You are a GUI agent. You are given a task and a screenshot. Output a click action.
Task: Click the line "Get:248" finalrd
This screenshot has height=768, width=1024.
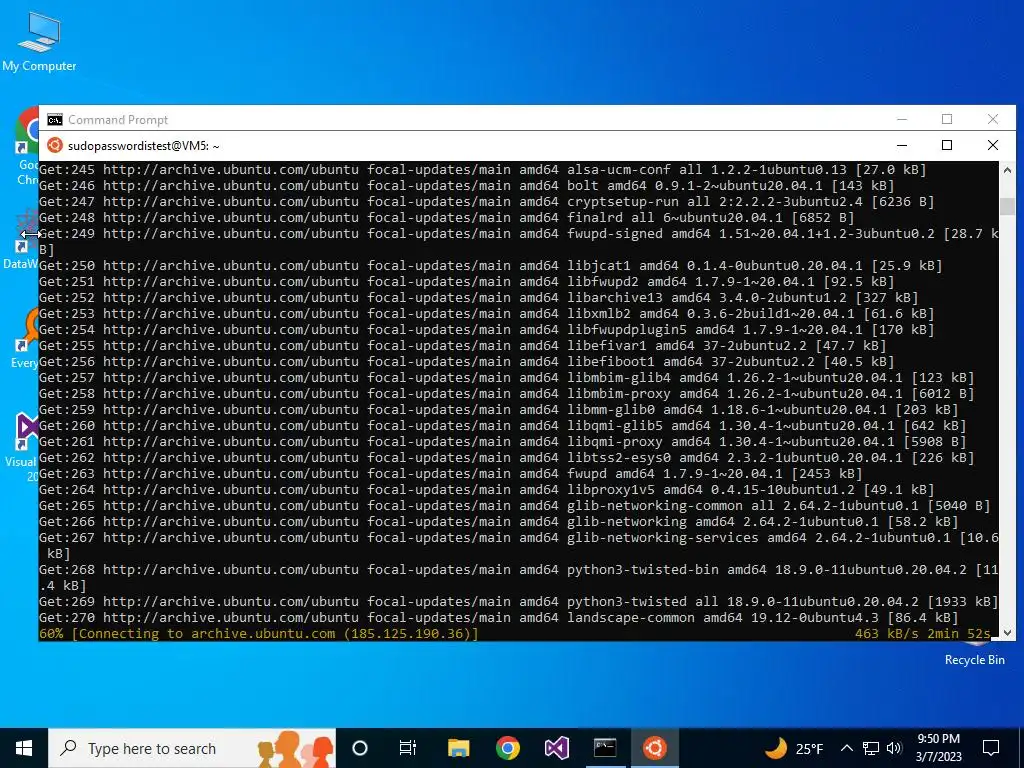[x=447, y=217]
